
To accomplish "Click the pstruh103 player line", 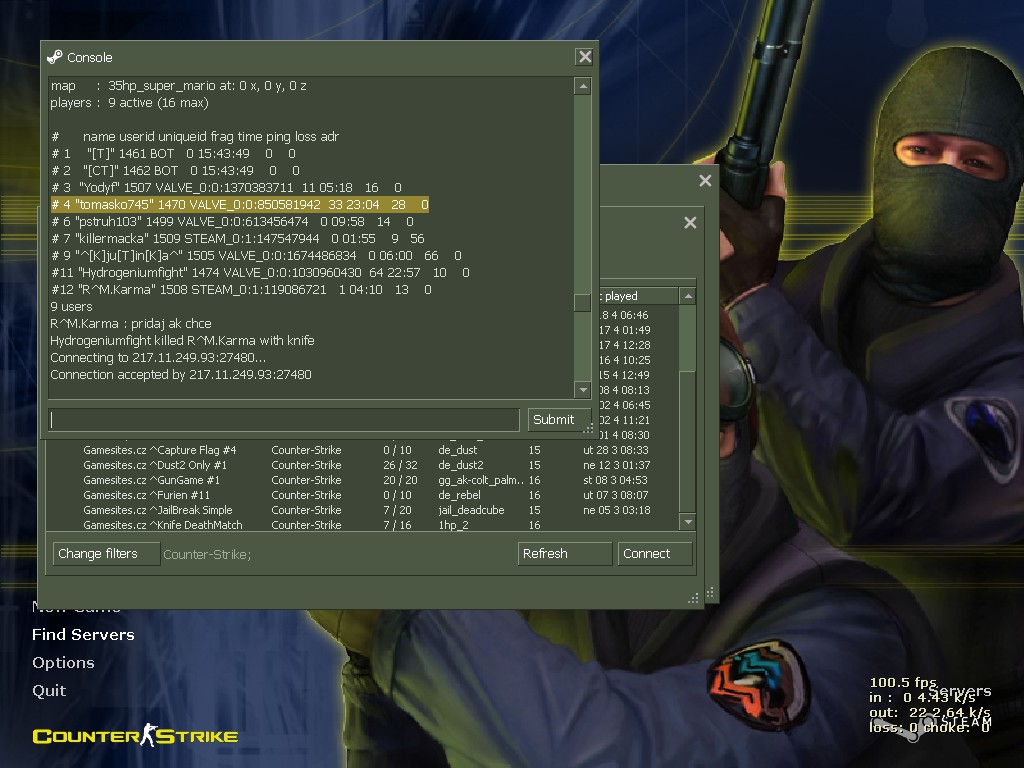I will (232, 221).
